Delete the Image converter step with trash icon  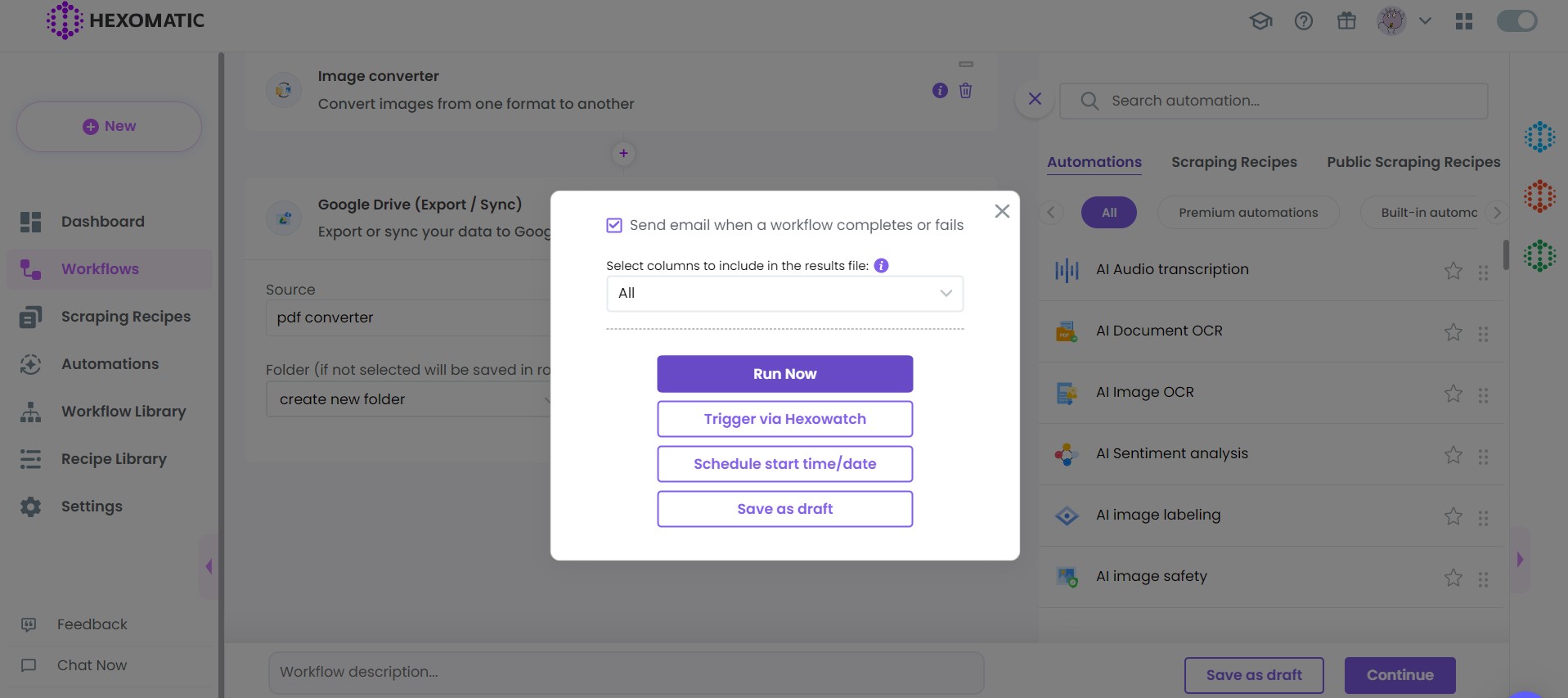(x=966, y=91)
